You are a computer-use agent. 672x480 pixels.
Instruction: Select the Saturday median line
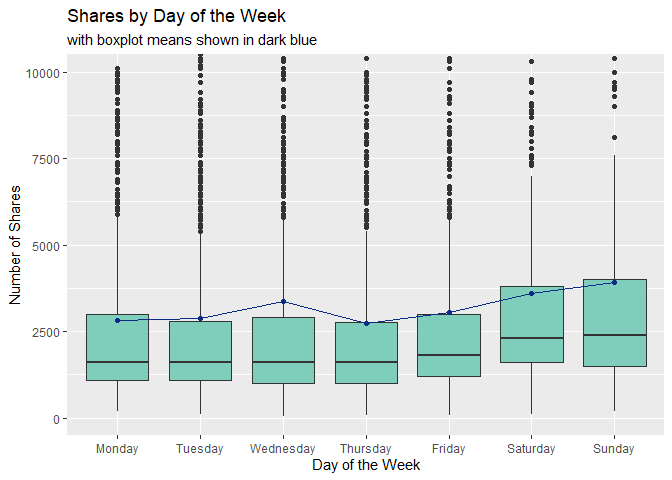pos(531,338)
